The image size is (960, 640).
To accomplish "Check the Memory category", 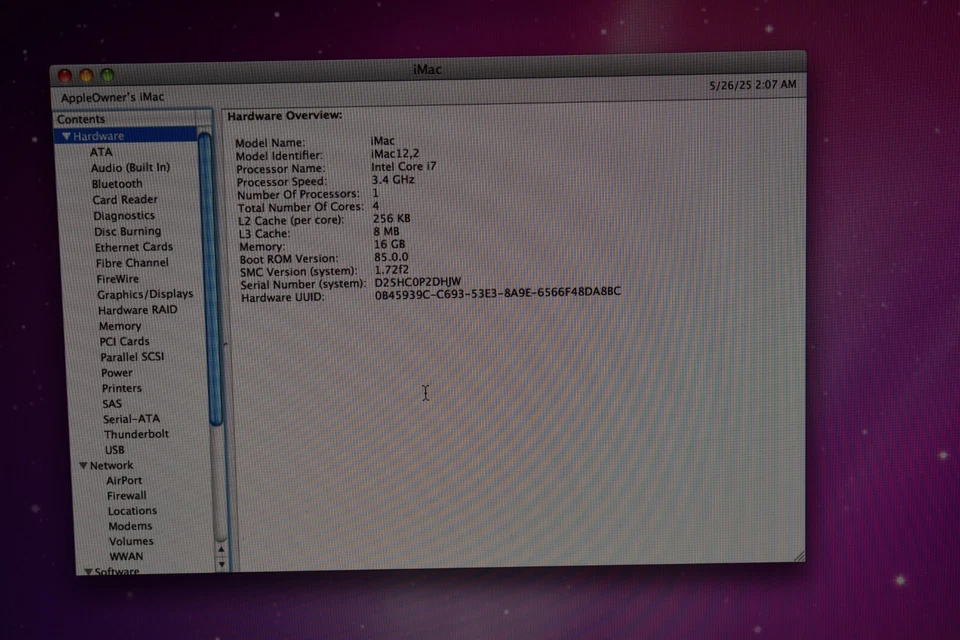I will point(120,325).
